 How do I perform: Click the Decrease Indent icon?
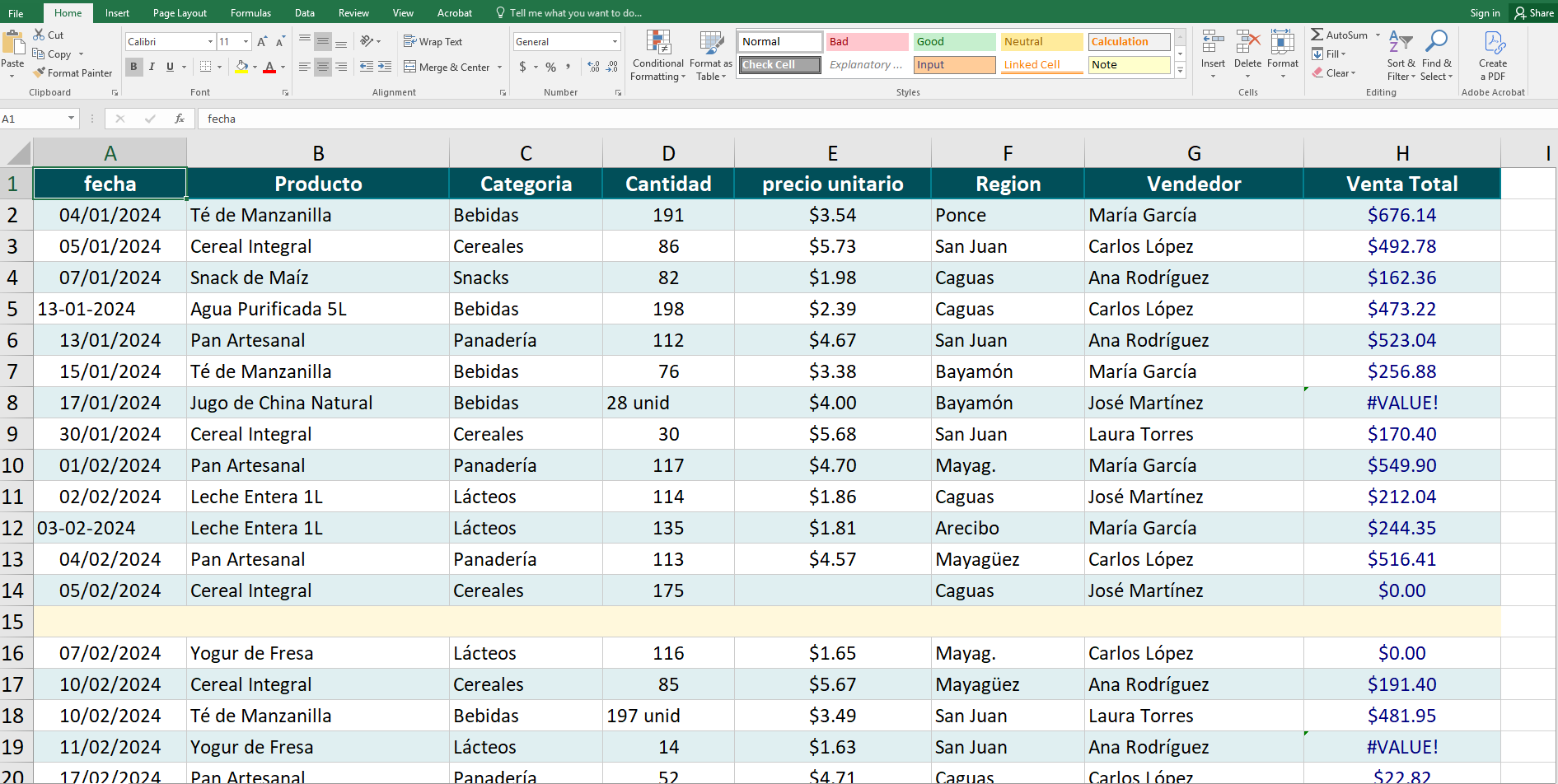(x=367, y=67)
